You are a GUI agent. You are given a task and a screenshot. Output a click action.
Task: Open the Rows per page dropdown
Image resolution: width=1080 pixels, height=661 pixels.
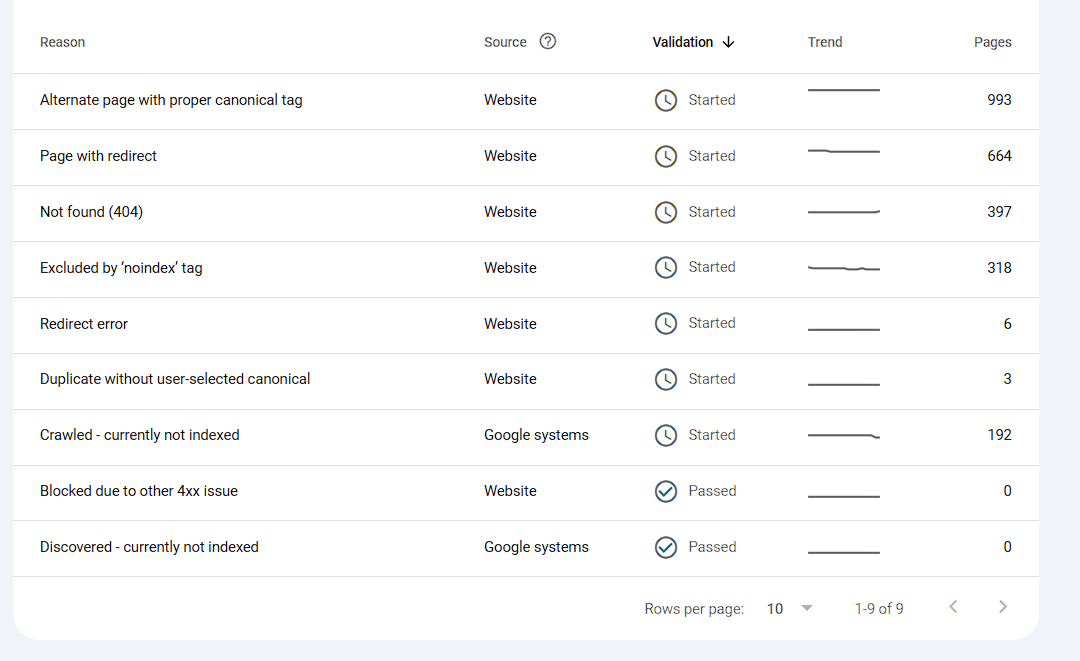[790, 608]
